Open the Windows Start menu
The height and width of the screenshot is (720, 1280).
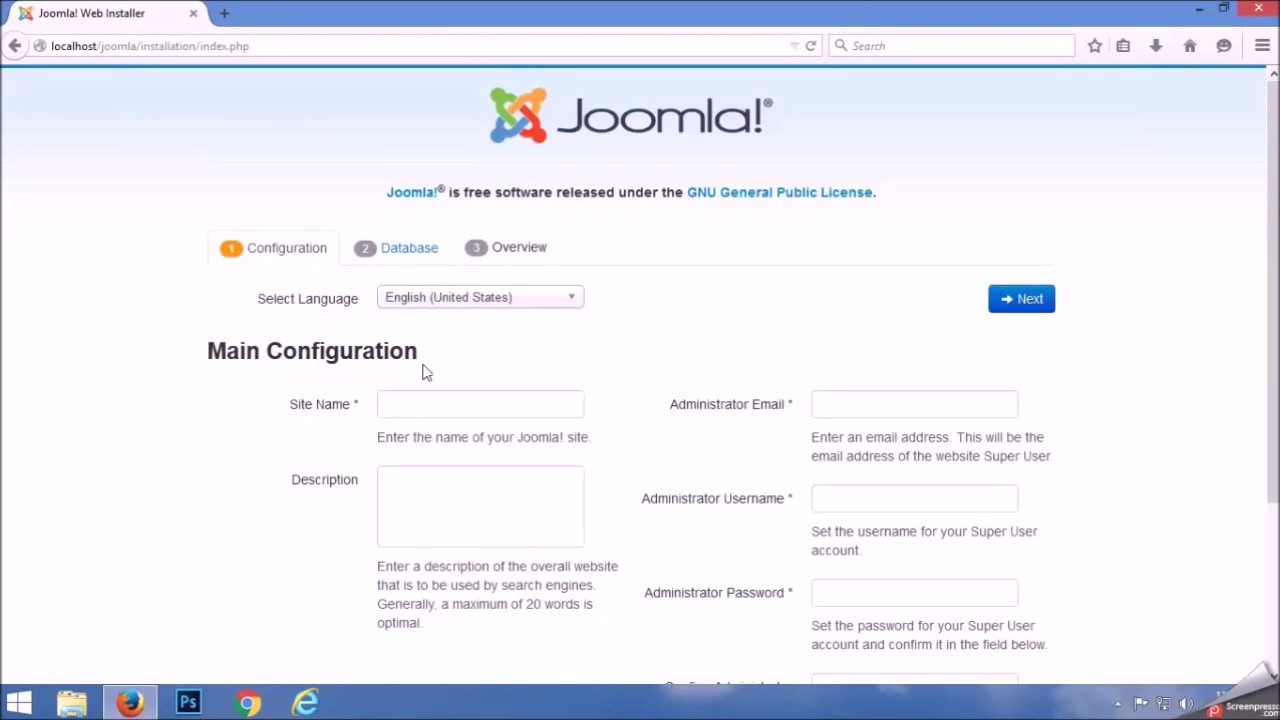tap(19, 702)
